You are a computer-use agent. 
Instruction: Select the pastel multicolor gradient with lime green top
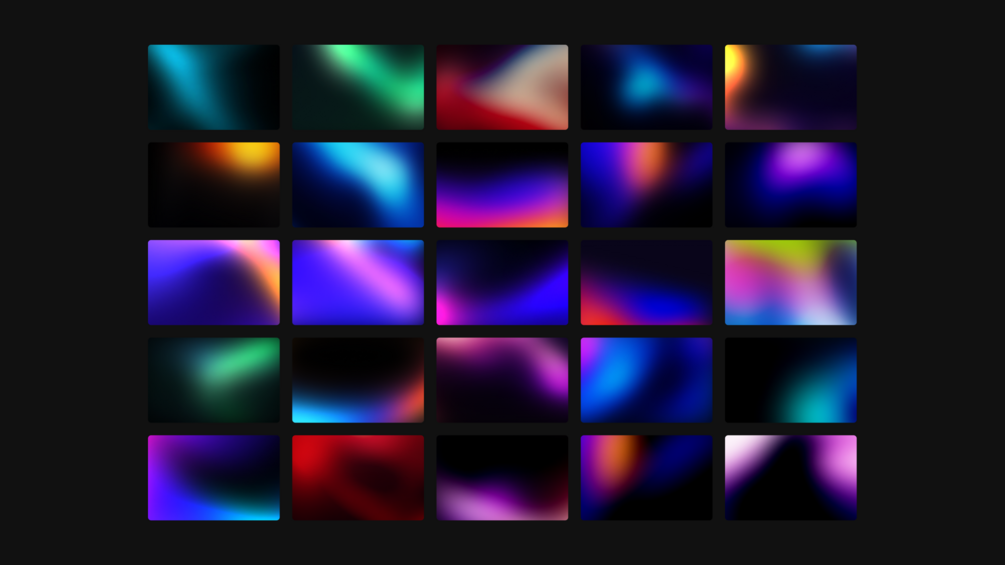790,282
